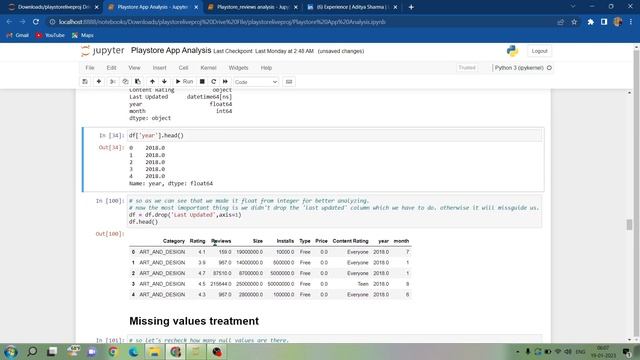Select cell with df.drop('Last Updated',axis=1)
The height and width of the screenshot is (360, 640).
(x=335, y=211)
